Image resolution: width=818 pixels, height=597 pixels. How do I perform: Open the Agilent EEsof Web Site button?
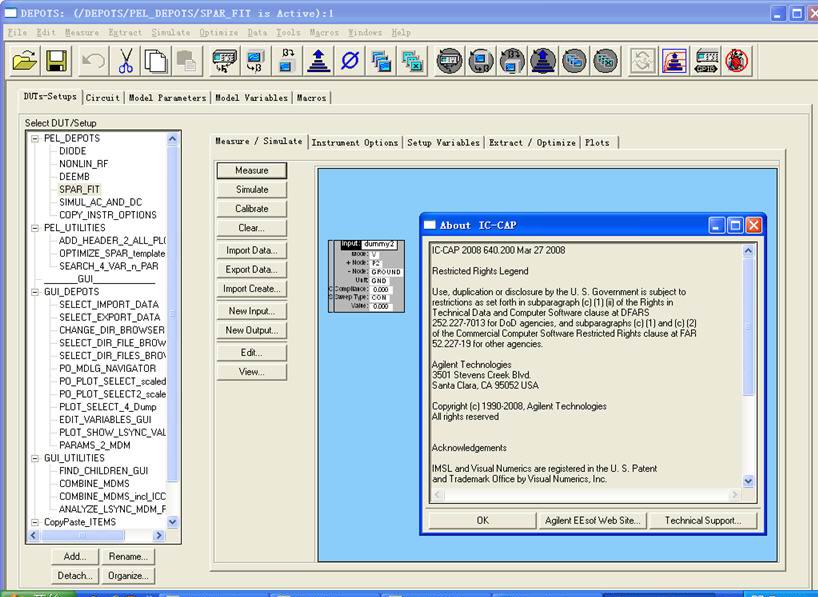593,520
